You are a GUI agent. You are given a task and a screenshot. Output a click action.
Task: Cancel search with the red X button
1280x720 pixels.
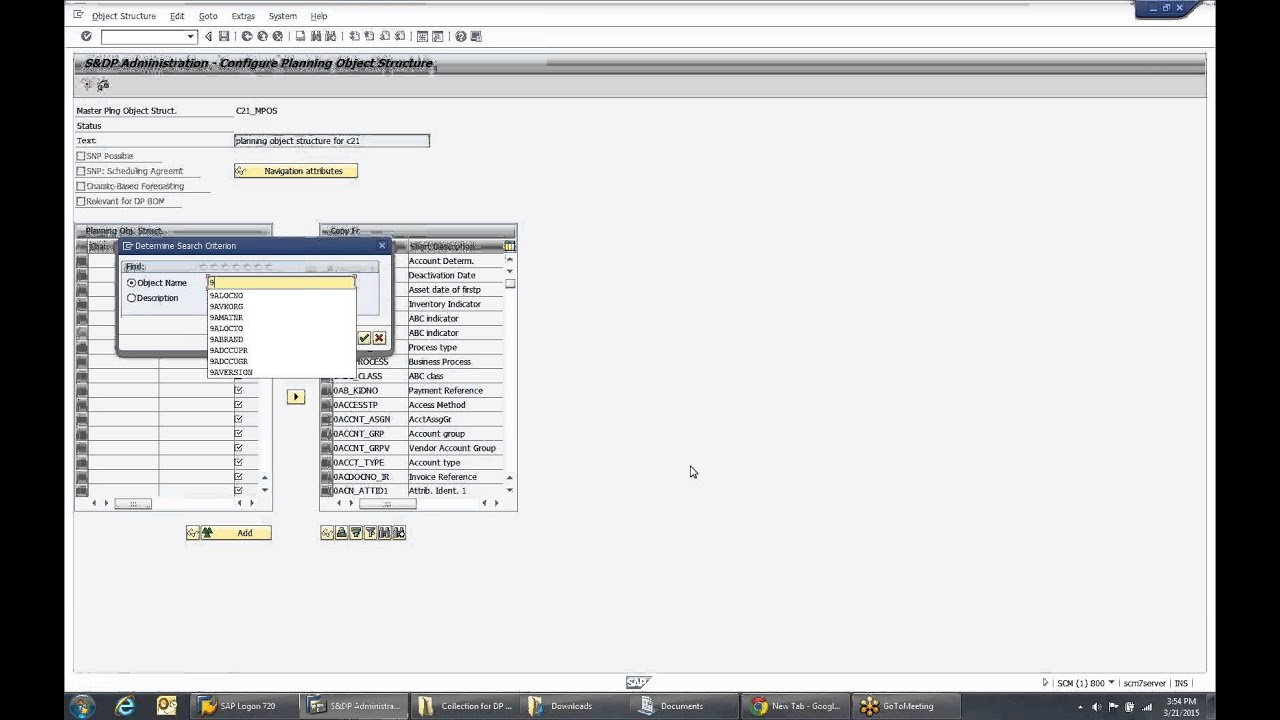coord(379,338)
